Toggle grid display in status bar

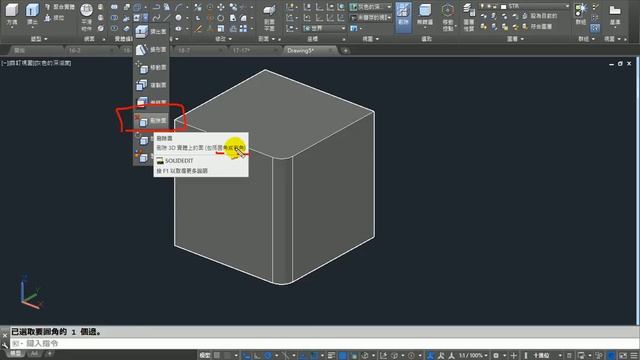(217, 356)
